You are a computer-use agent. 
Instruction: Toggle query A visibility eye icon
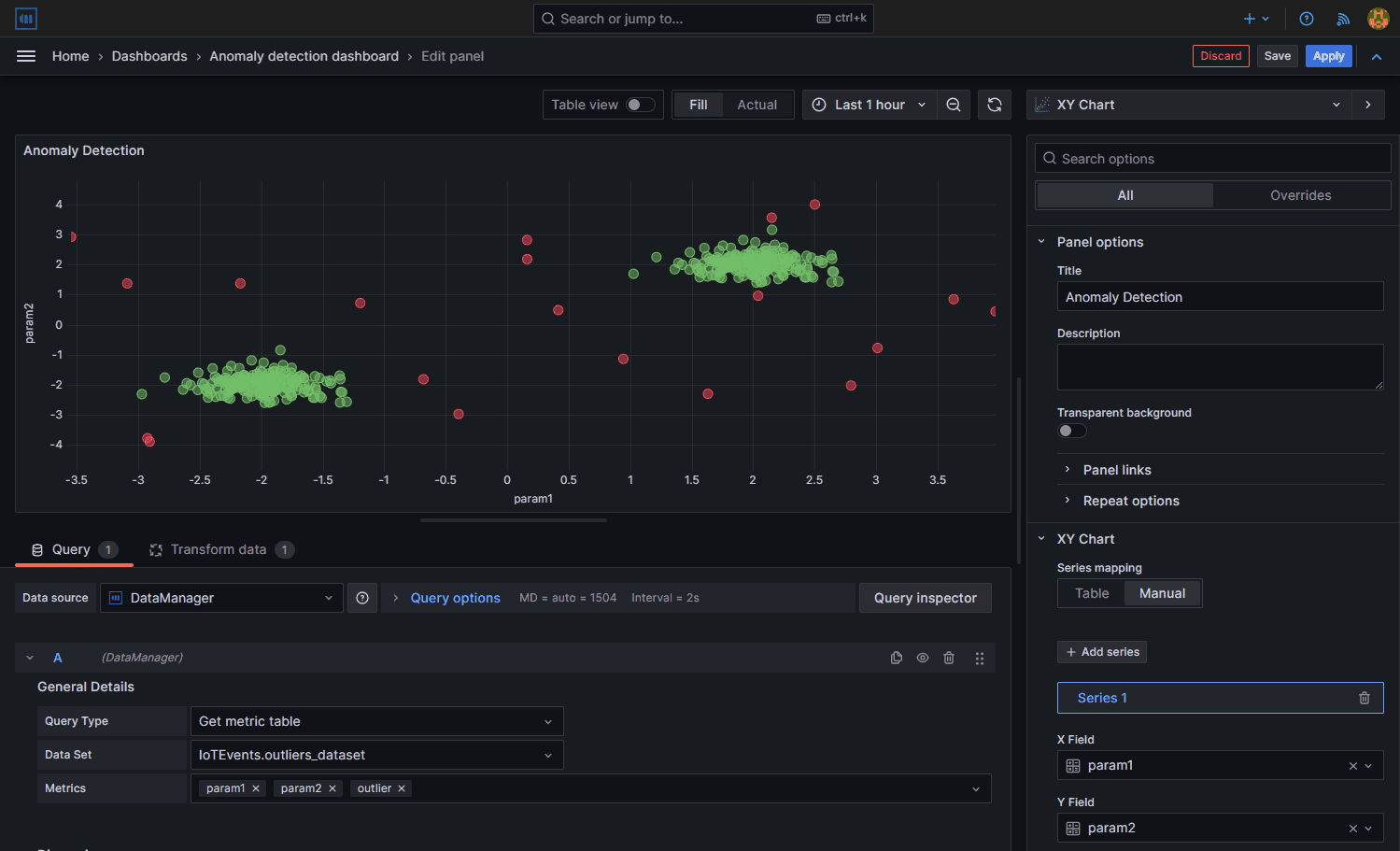(922, 658)
